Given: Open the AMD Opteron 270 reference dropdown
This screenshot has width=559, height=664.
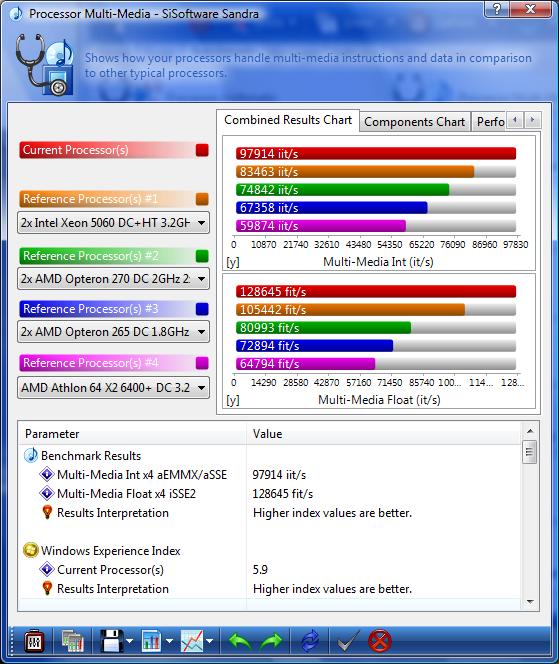Looking at the screenshot, I should pos(113,279).
